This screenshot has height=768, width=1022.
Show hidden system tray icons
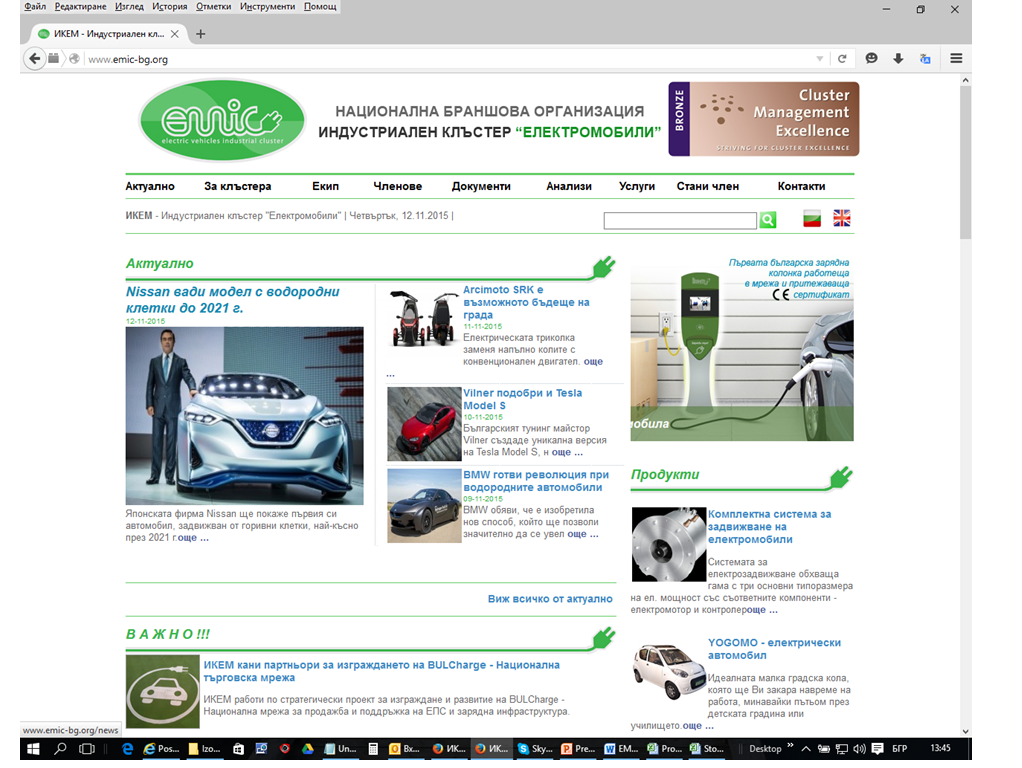(x=806, y=748)
